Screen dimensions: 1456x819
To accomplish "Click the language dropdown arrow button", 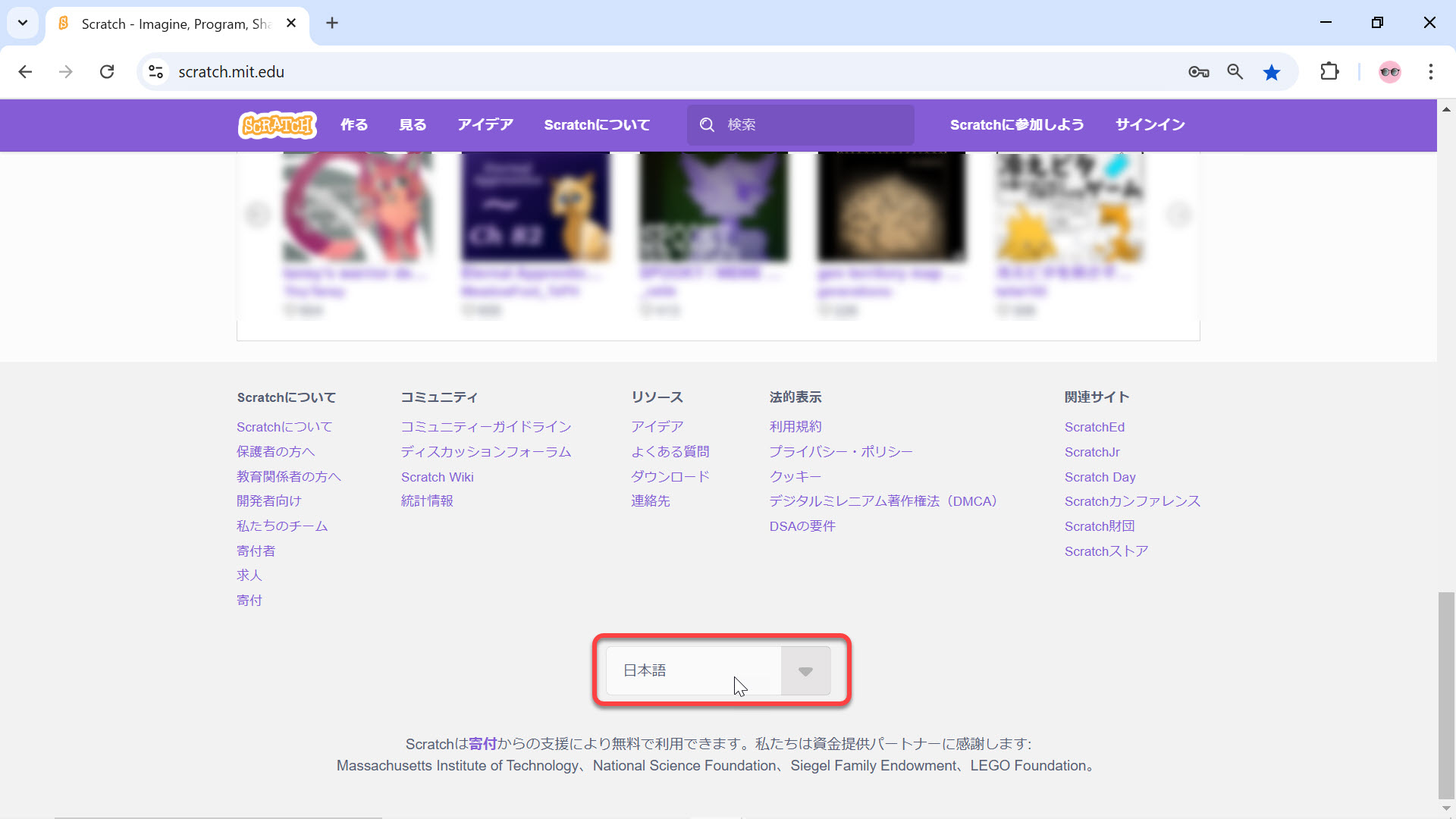I will [805, 670].
